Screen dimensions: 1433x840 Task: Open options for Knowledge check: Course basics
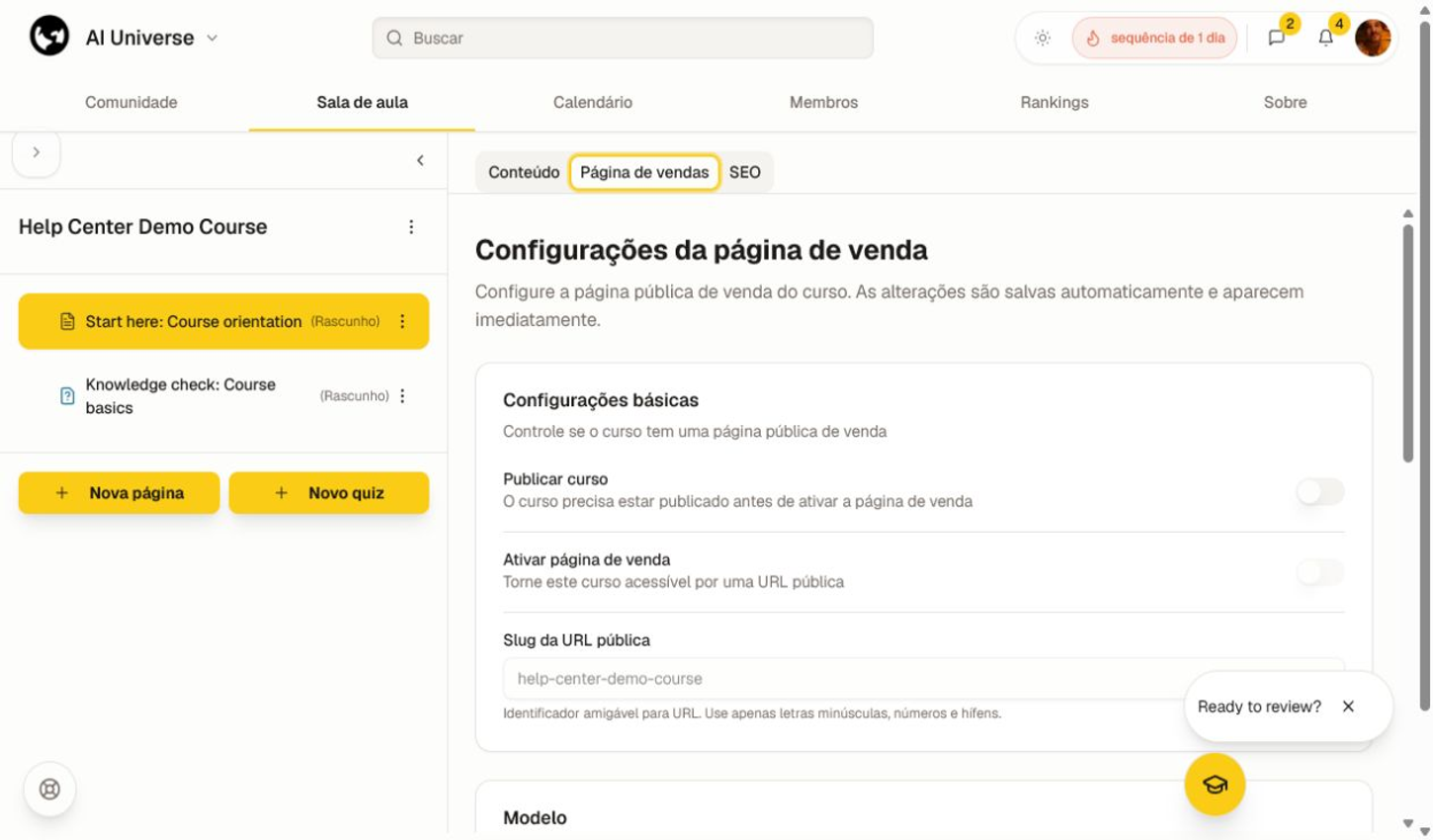coord(402,396)
